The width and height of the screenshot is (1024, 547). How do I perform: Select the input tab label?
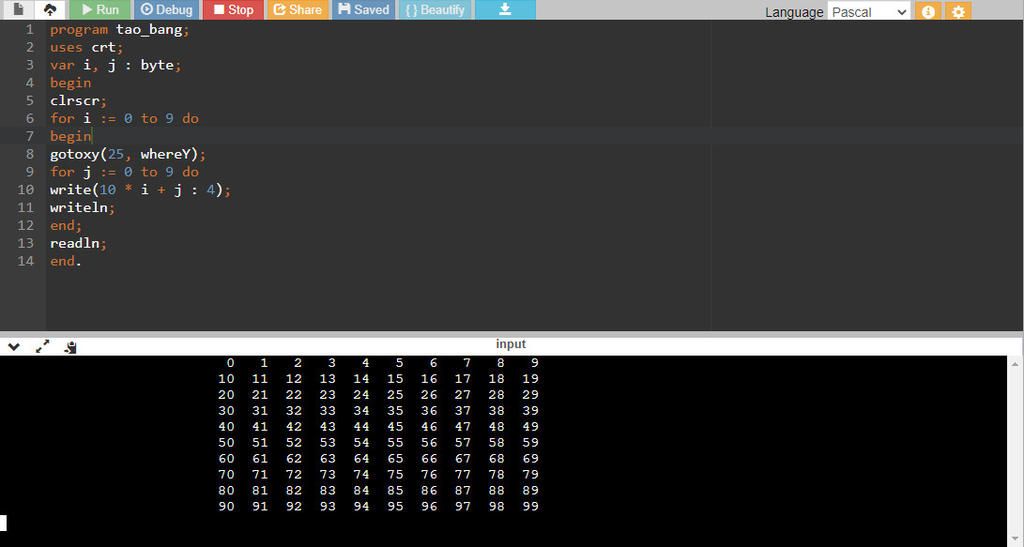[x=511, y=344]
